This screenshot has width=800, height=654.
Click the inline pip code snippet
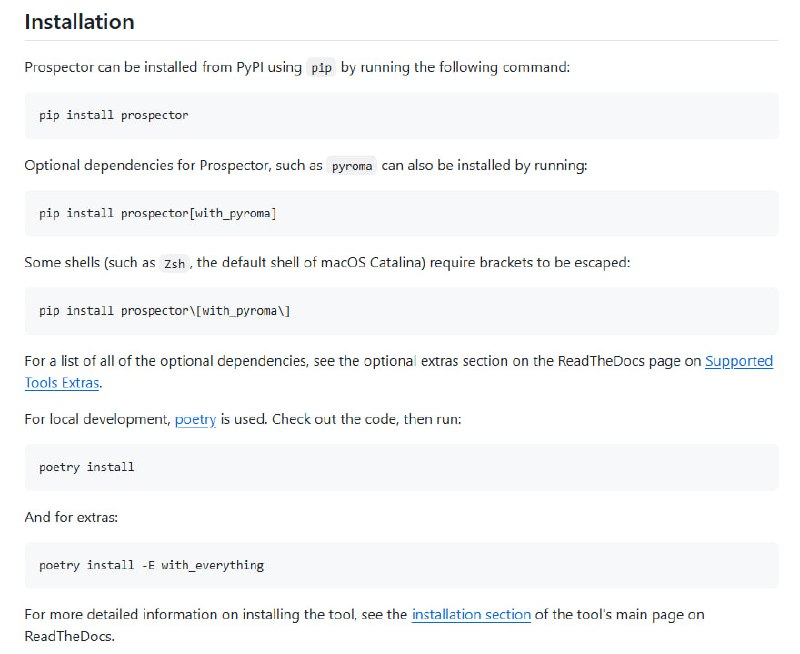320,67
